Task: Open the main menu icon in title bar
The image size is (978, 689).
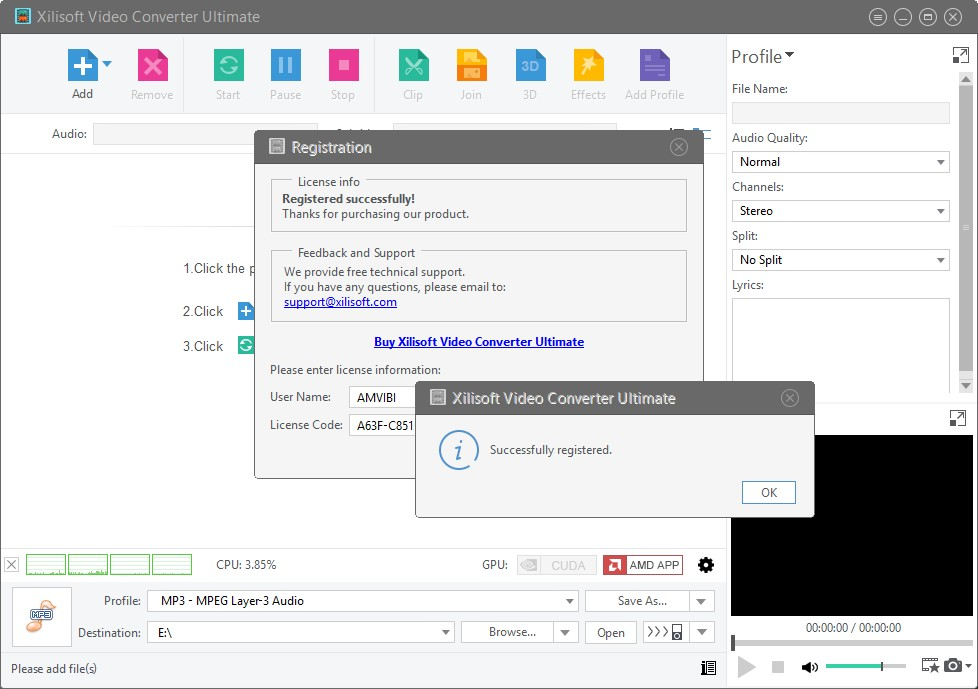Action: pos(878,17)
